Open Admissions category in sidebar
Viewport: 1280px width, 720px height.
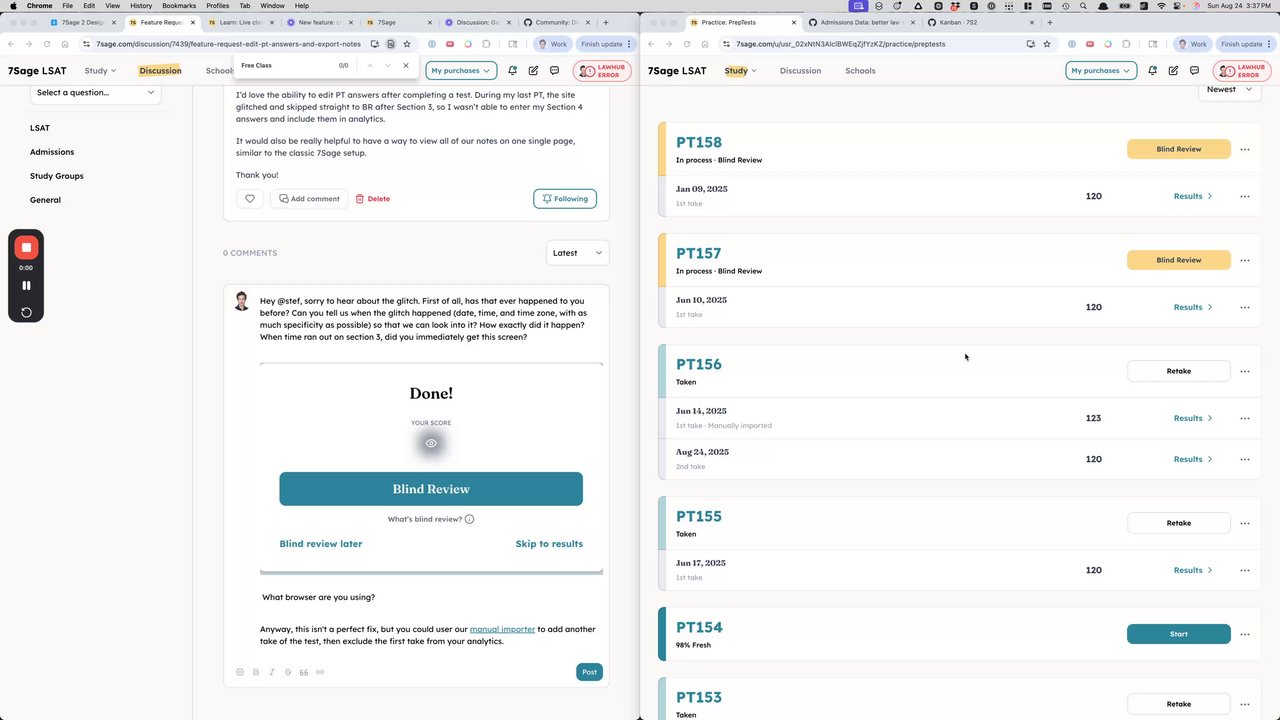[52, 152]
